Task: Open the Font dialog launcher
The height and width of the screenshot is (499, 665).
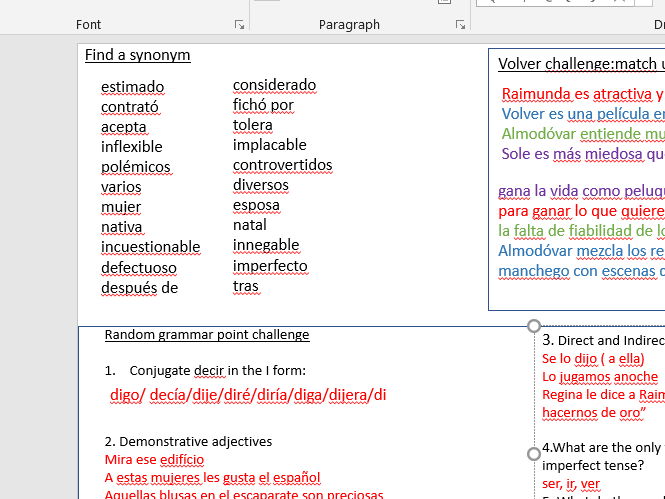Action: point(239,25)
